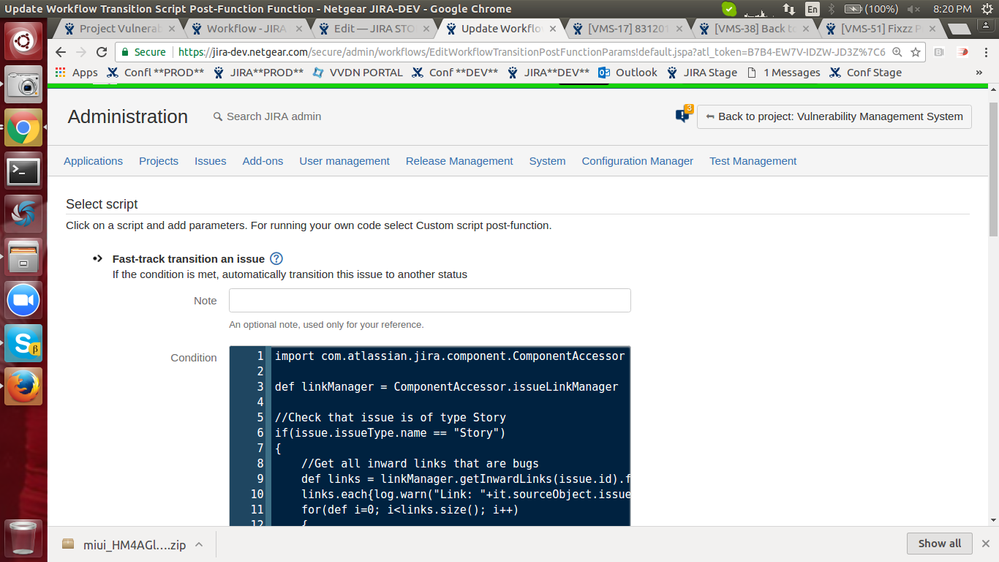Switch to the Project Vulnerab tab

pos(118,29)
